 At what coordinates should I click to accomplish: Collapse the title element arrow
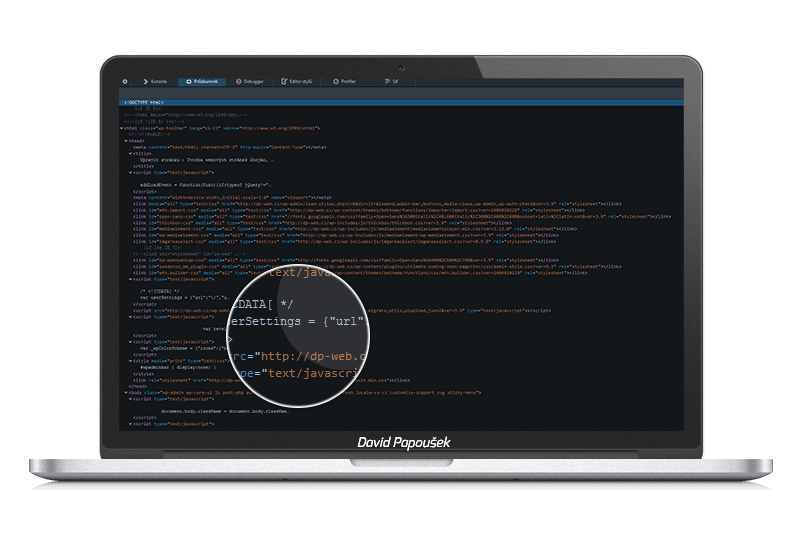point(131,154)
